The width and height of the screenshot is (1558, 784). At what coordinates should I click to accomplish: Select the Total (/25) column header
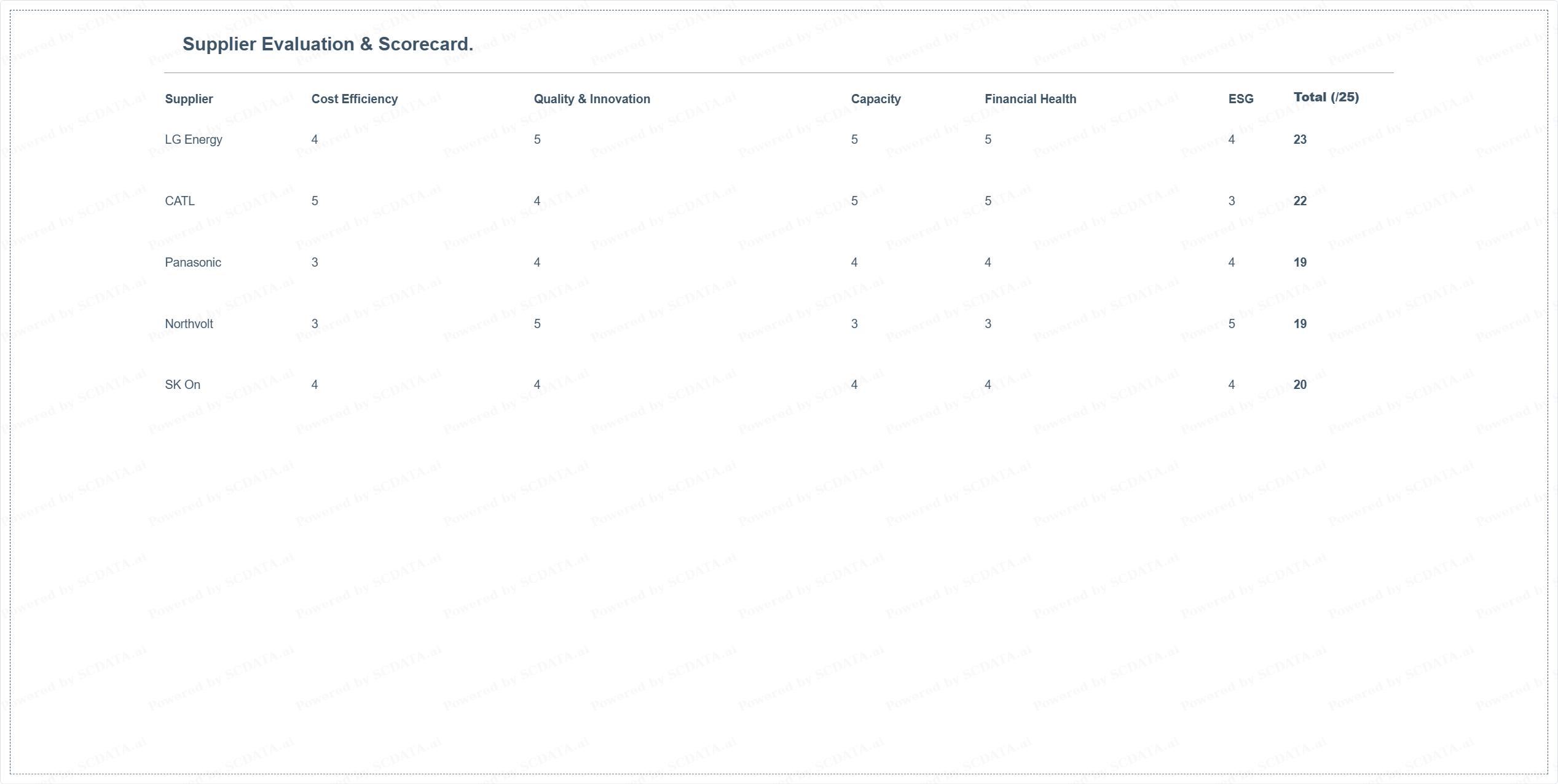pos(1326,97)
